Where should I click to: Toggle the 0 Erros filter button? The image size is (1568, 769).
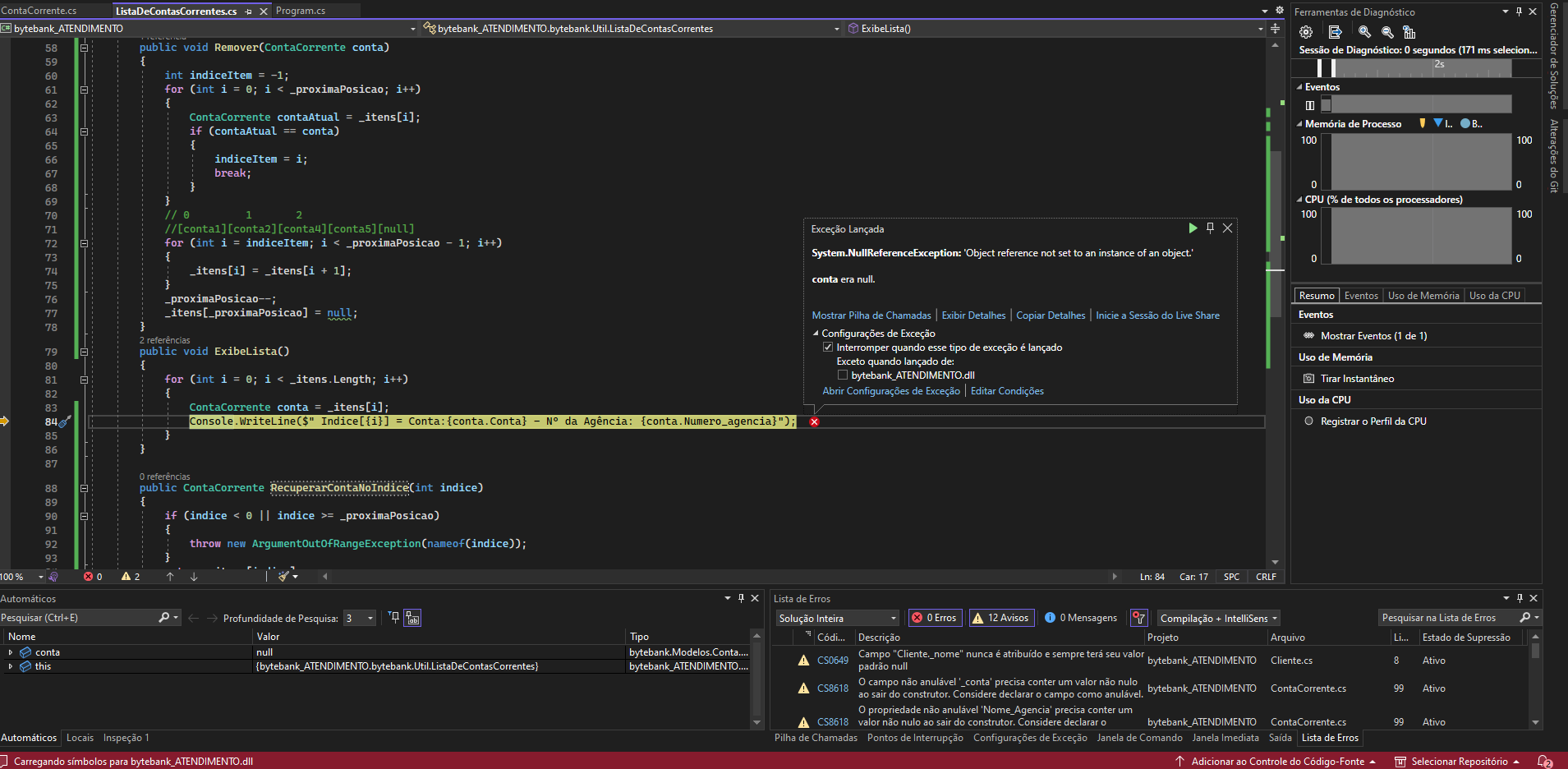pyautogui.click(x=935, y=618)
